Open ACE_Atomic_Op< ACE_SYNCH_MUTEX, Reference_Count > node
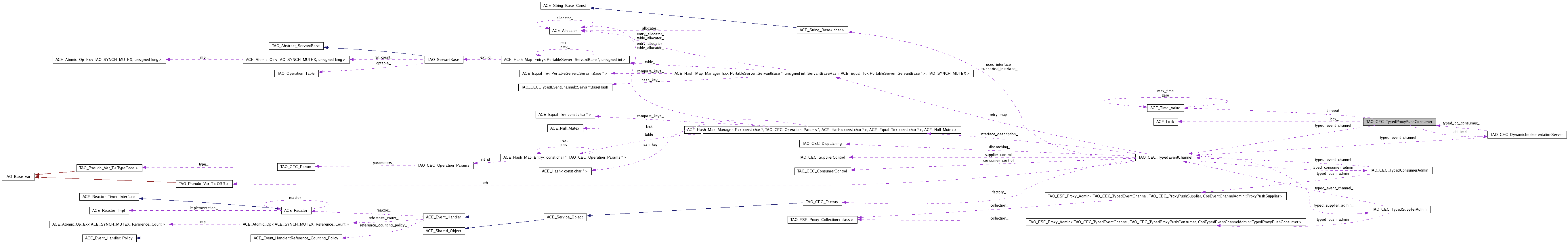The image size is (1568, 246). click(x=297, y=225)
